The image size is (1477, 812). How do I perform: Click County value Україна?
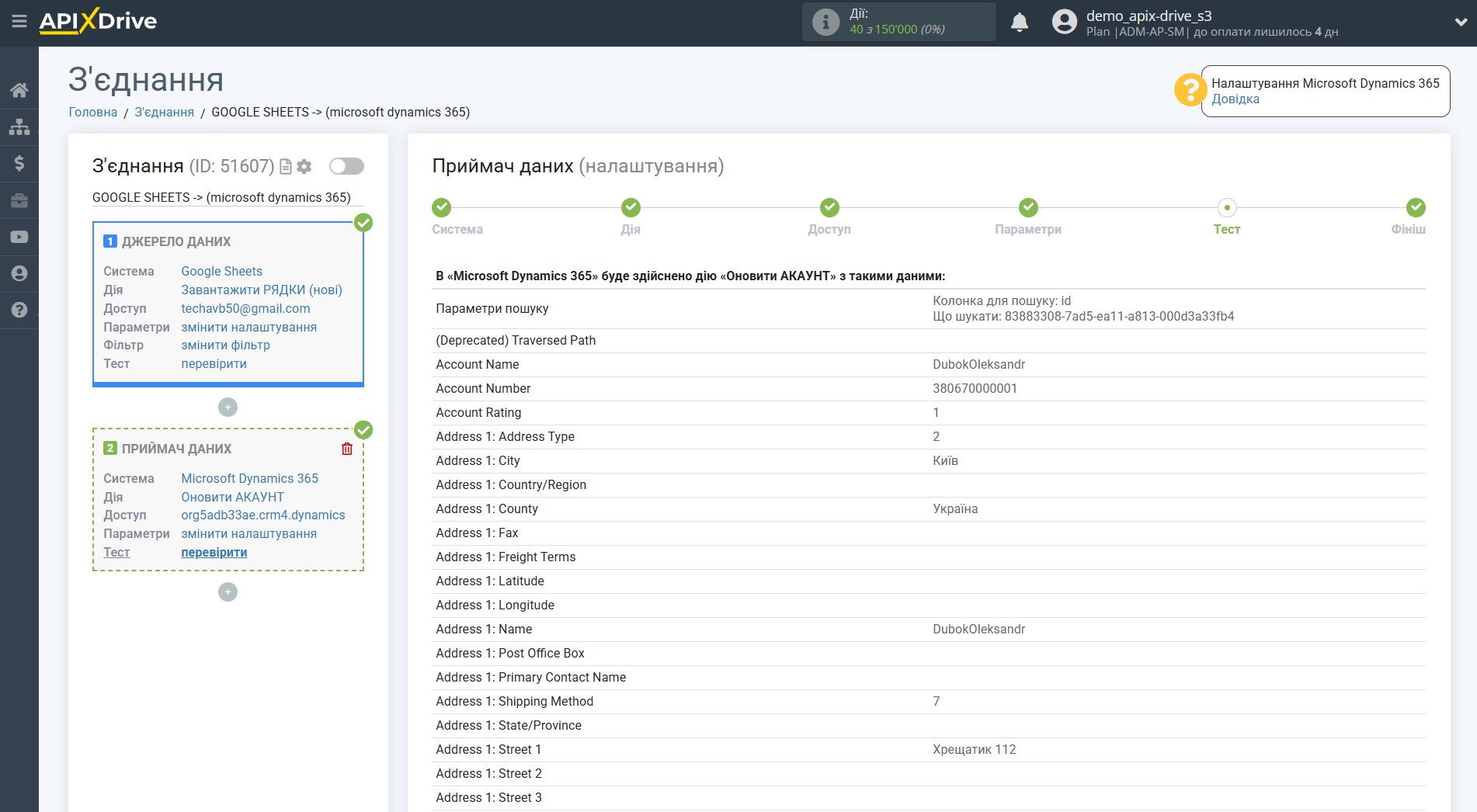tap(955, 508)
